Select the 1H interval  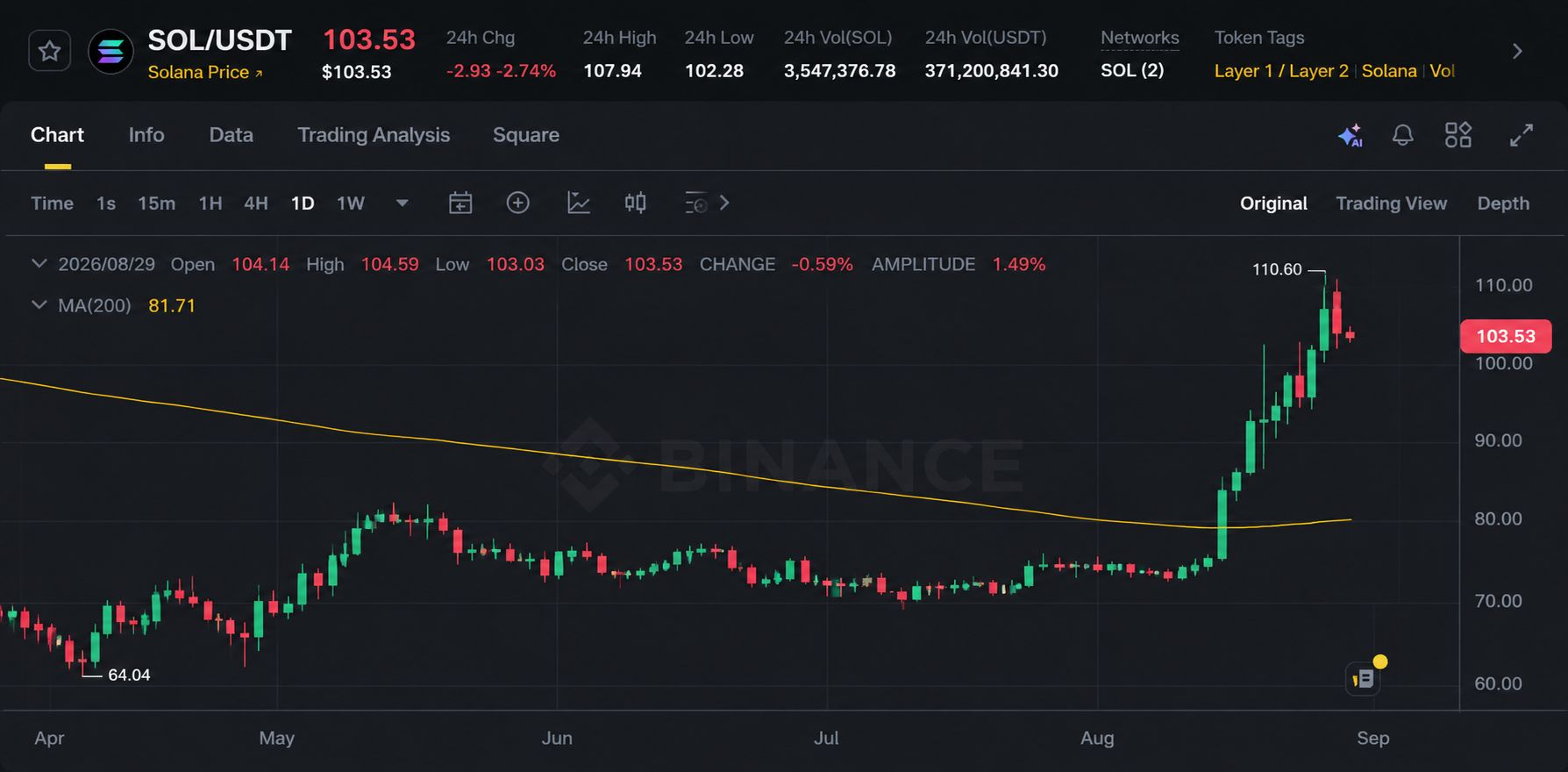[x=210, y=204]
